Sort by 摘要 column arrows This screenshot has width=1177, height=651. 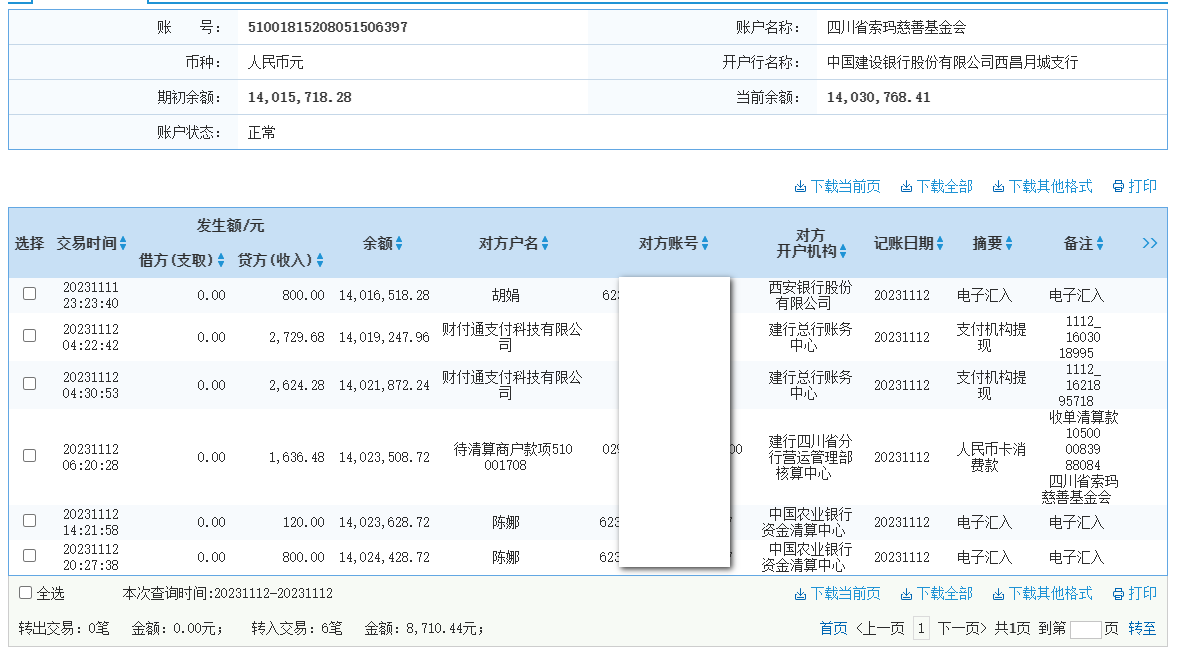(x=1009, y=243)
